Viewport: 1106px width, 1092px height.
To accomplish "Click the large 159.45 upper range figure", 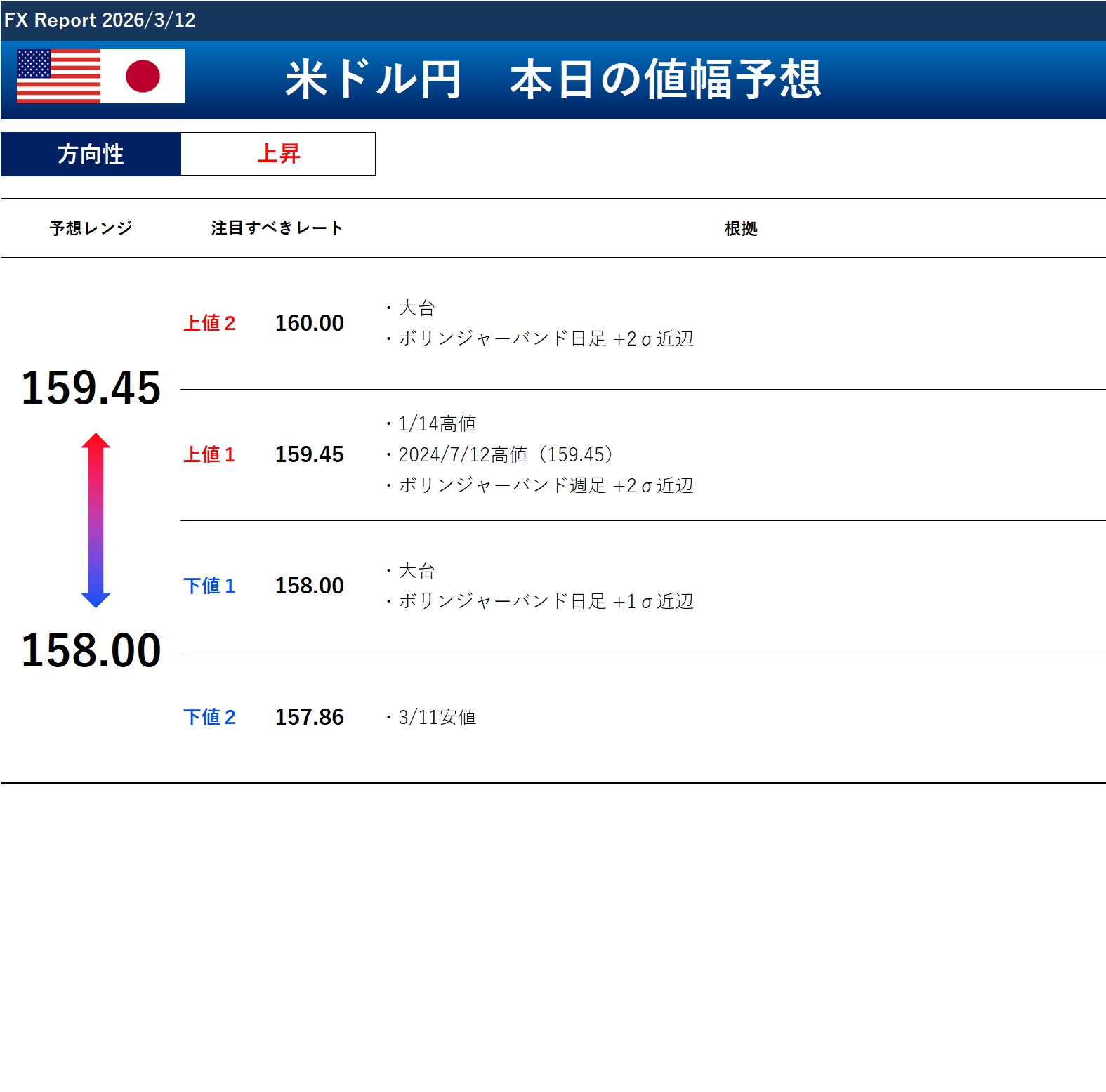I will tap(91, 388).
